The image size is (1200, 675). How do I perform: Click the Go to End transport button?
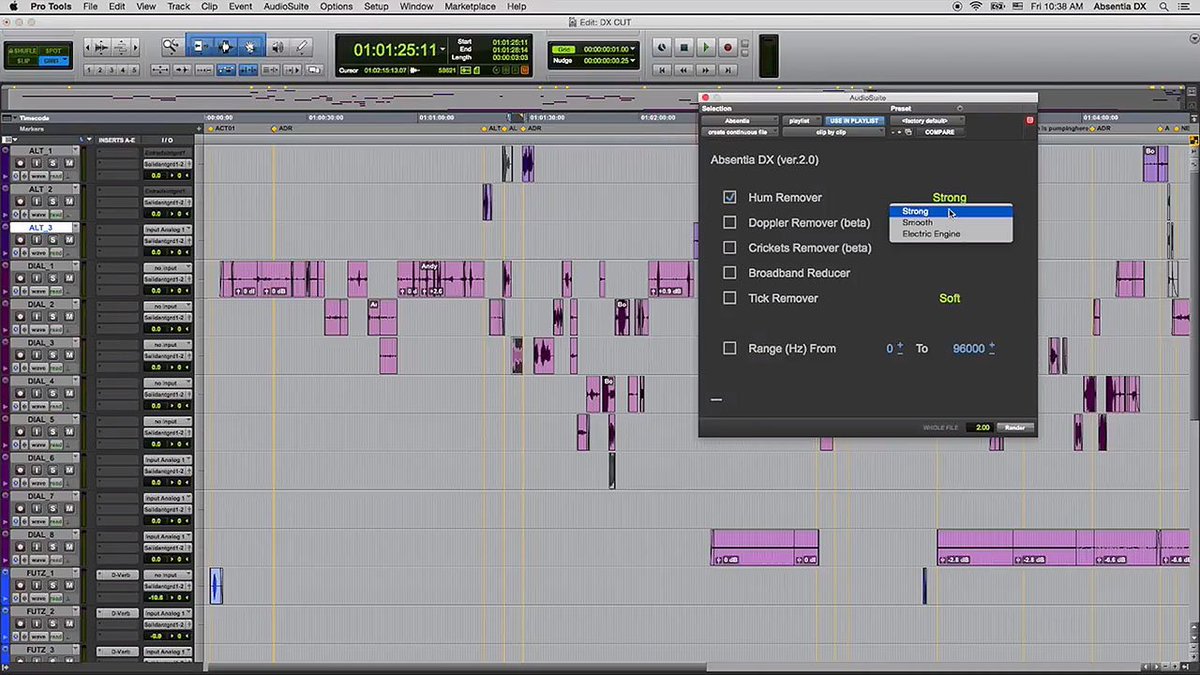coord(728,70)
